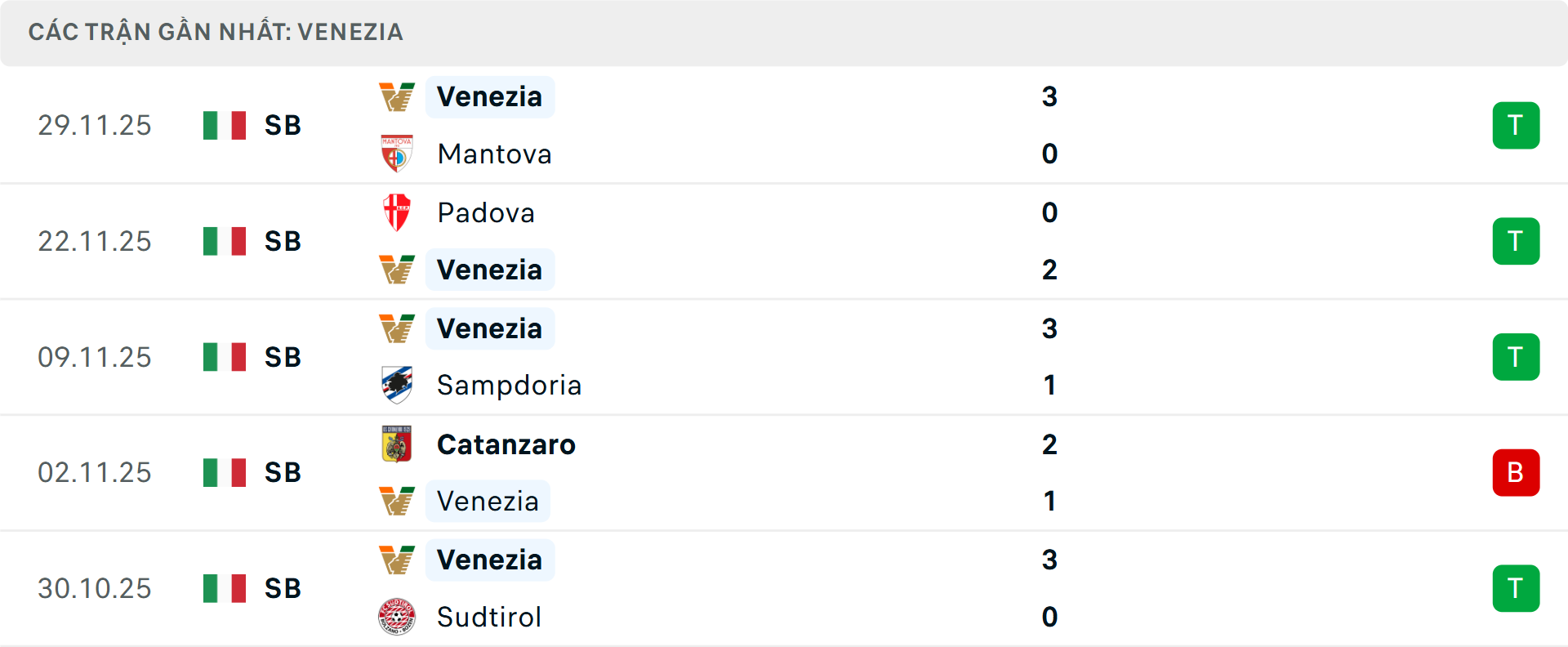This screenshot has height=647, width=1568.
Task: Click the SB league label on 09.11.25
Action: [283, 357]
